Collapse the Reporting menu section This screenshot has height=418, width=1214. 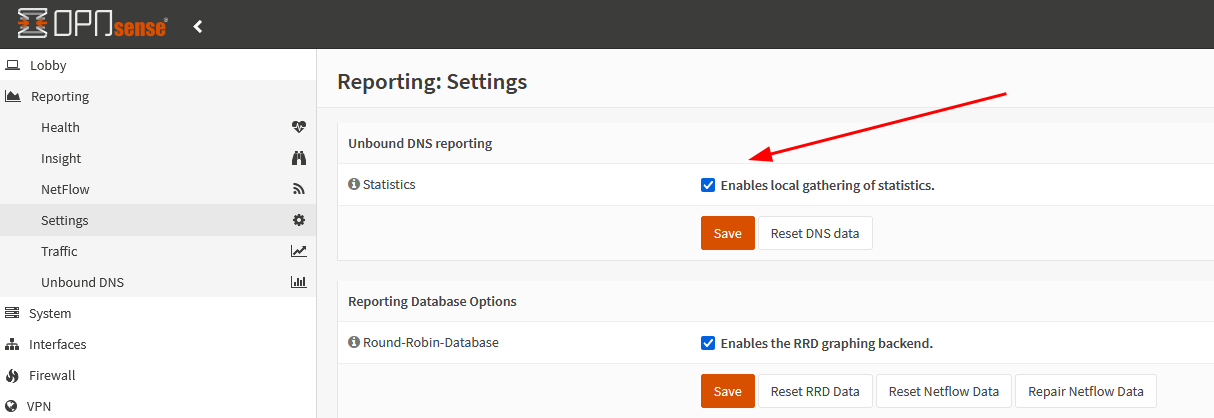pos(59,97)
